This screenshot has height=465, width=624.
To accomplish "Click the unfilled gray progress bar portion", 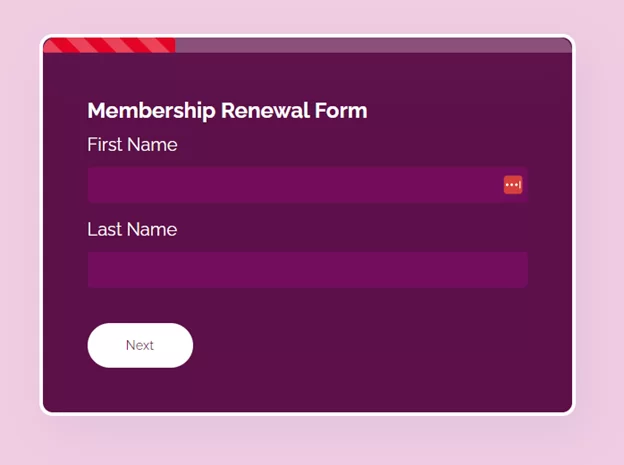I will point(370,45).
